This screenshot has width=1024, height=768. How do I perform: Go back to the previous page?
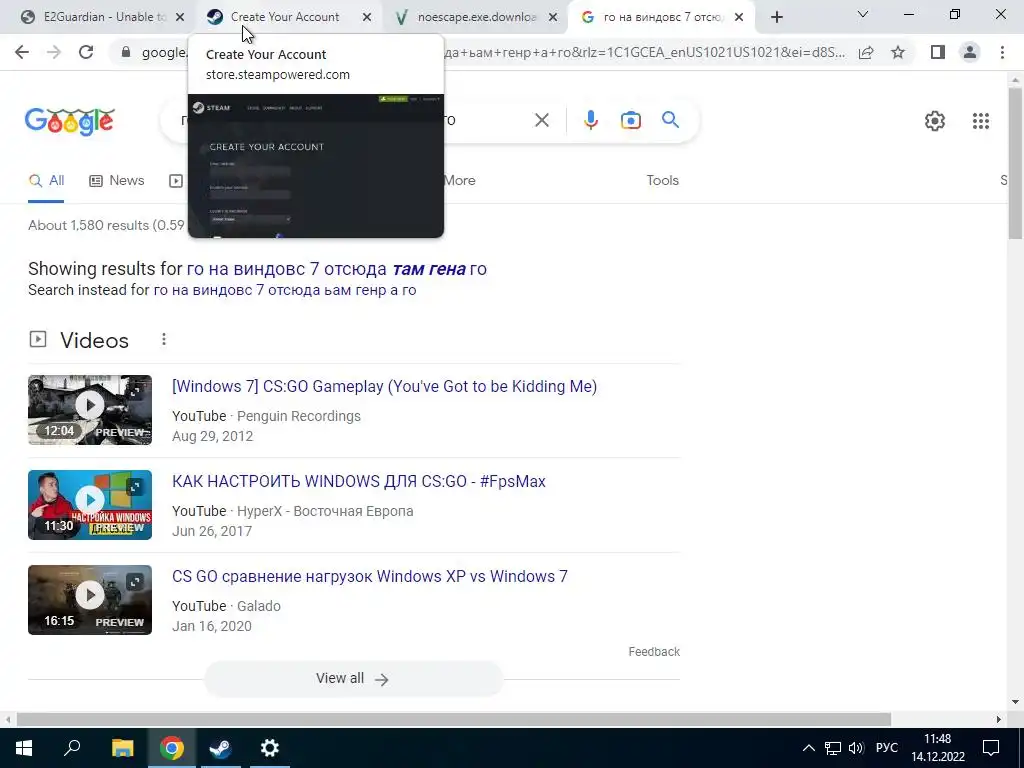pos(22,52)
